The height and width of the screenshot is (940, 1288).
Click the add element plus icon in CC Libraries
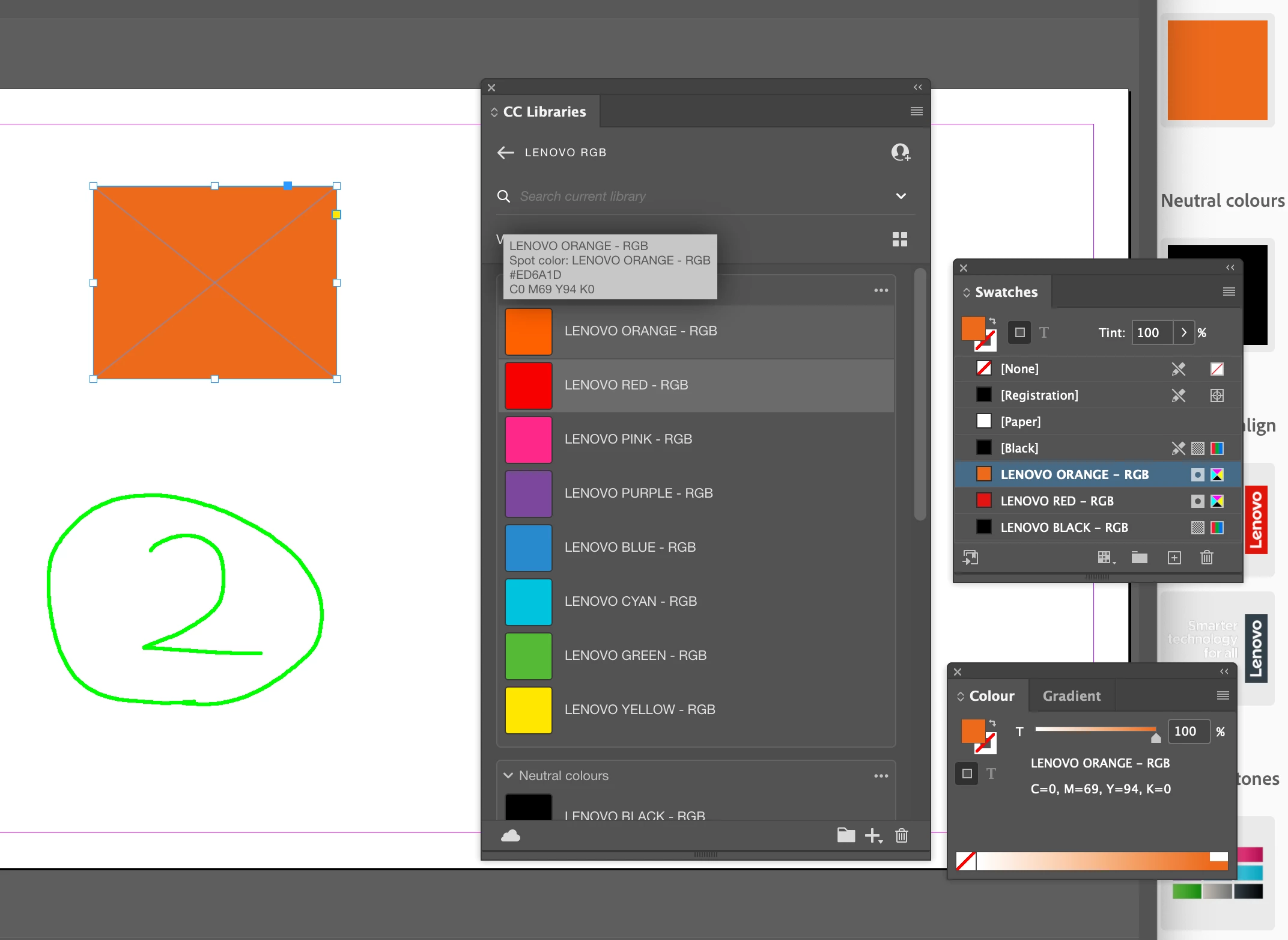872,835
